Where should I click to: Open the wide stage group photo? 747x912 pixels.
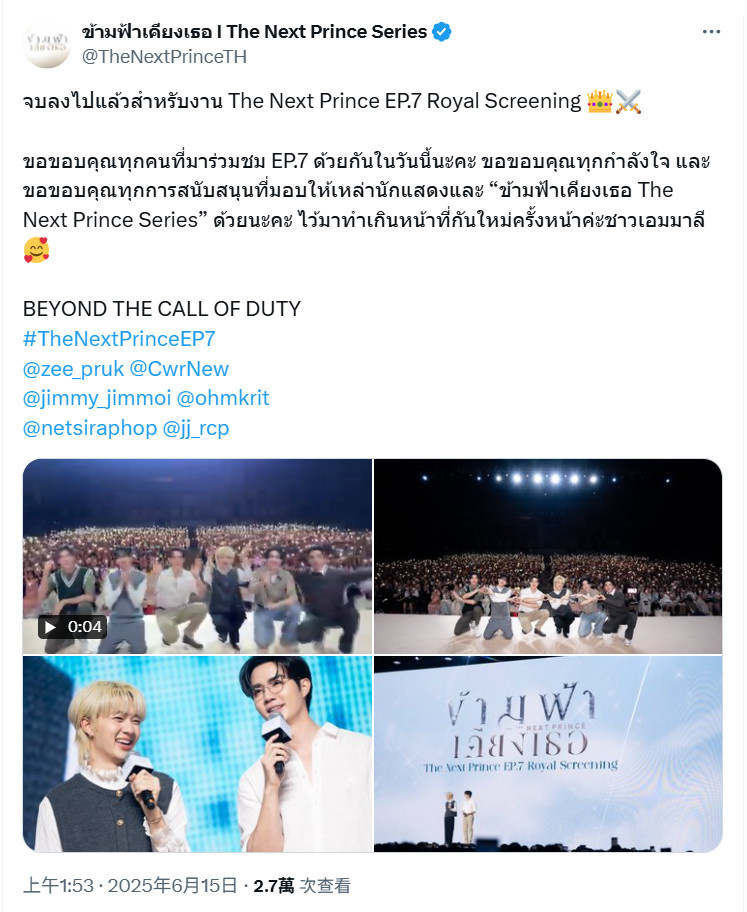548,557
